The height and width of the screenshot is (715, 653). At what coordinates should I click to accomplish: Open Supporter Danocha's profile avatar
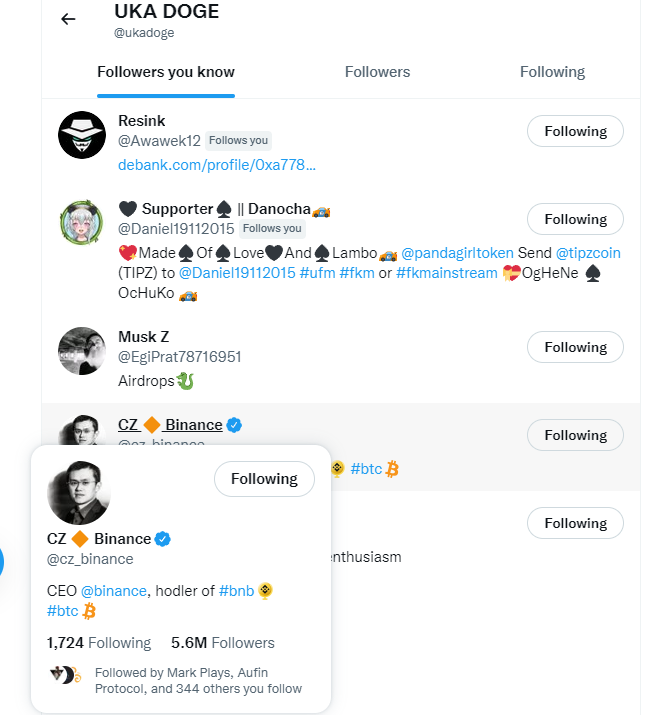82,223
